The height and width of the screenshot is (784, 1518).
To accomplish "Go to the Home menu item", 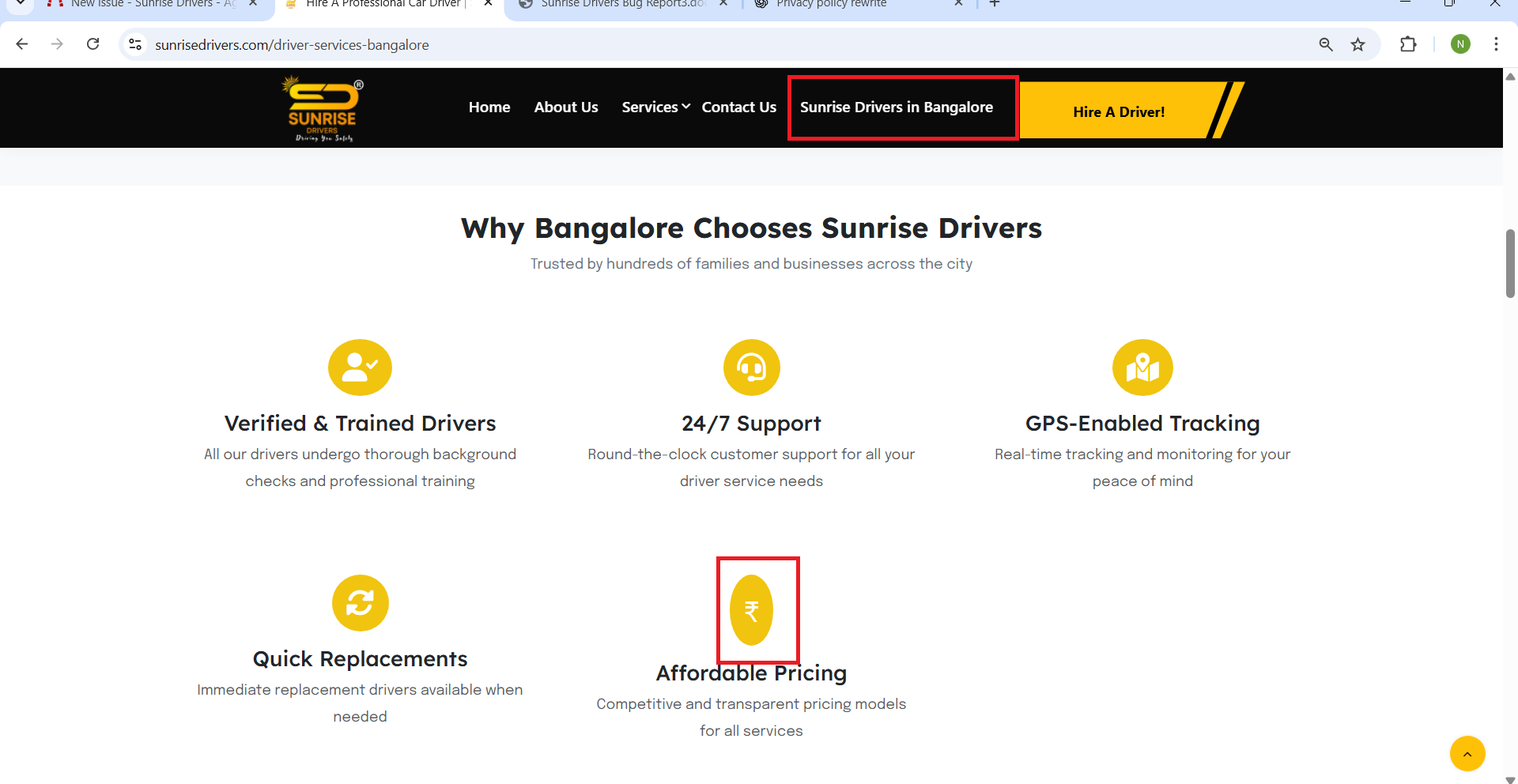I will pyautogui.click(x=489, y=107).
